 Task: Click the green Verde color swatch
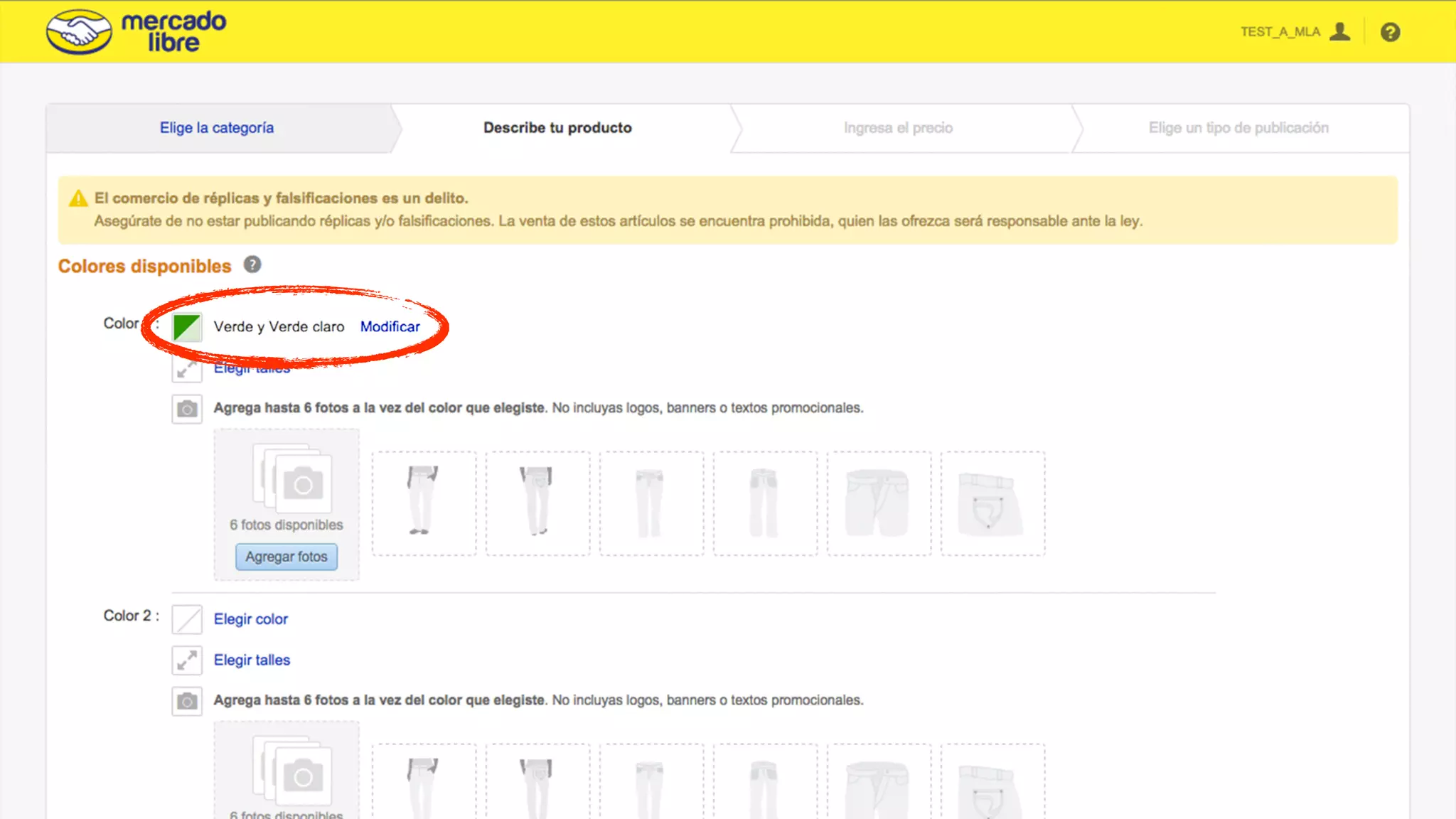187,327
